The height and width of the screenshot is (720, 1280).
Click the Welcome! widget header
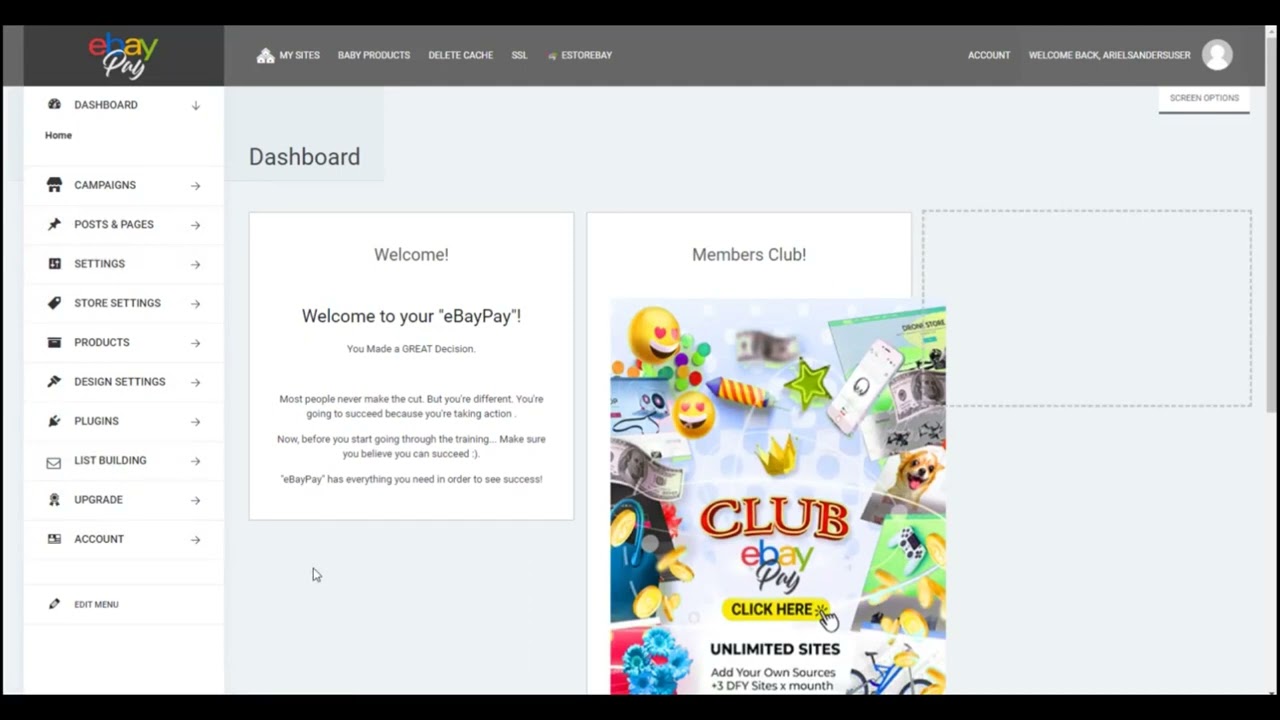411,254
